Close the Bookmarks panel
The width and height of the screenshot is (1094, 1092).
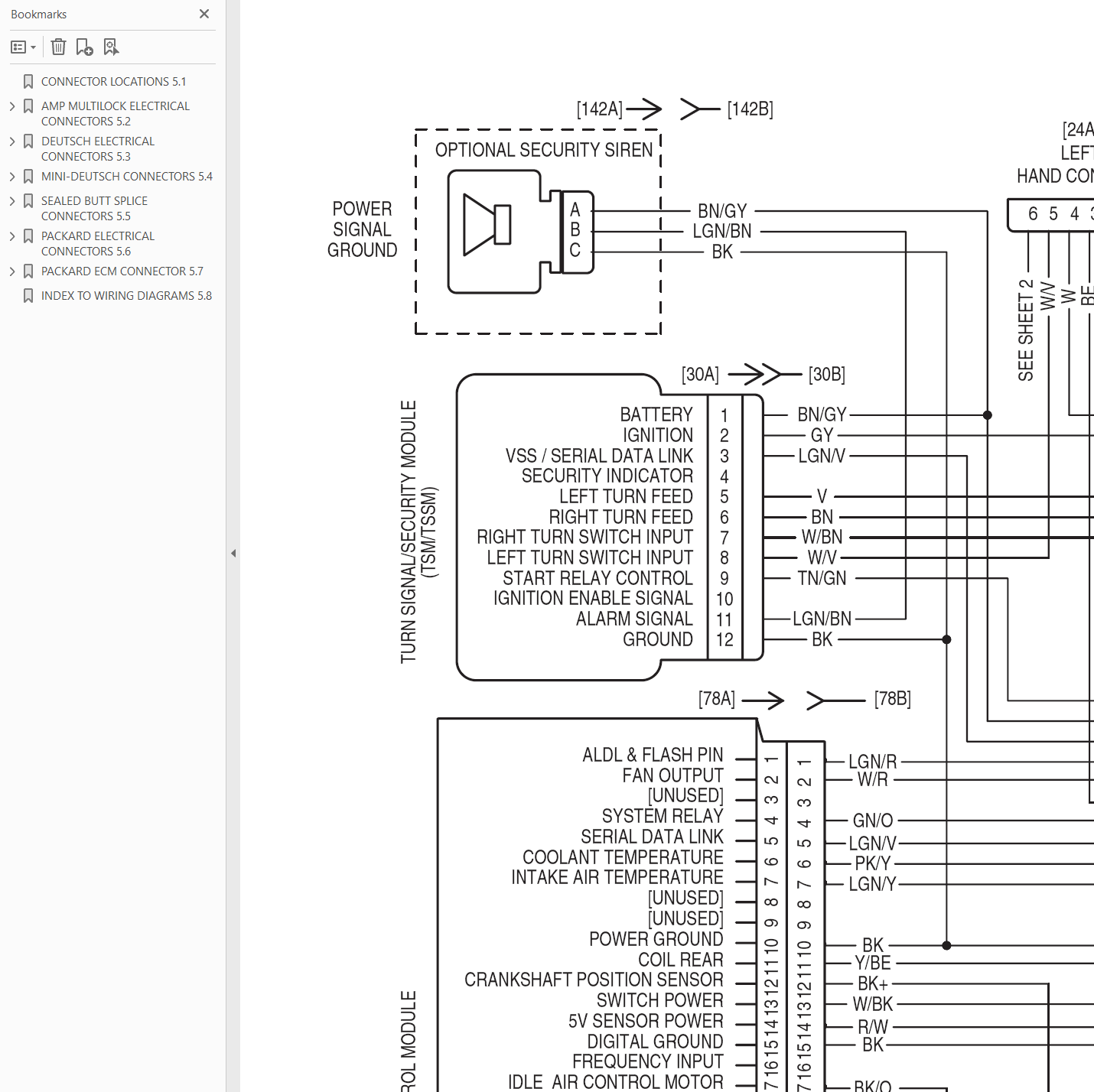[204, 14]
